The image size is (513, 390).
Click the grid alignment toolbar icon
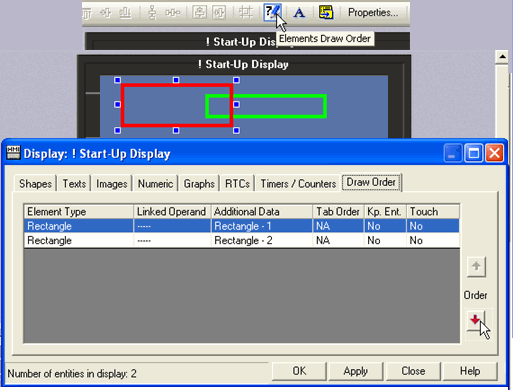246,13
